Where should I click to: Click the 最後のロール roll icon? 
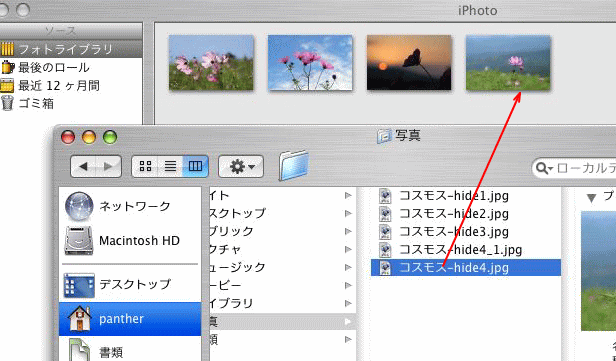point(7,68)
